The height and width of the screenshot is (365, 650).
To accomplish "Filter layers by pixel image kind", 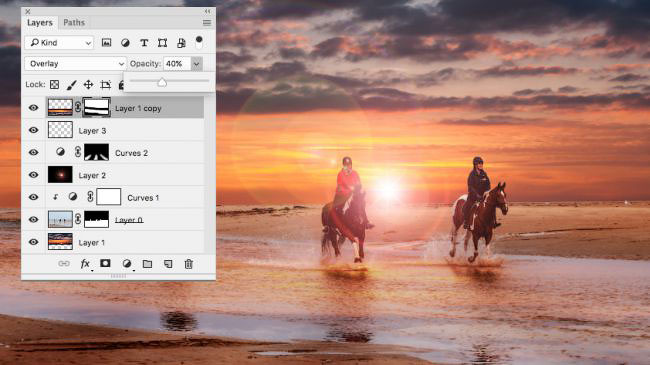I will 107,43.
